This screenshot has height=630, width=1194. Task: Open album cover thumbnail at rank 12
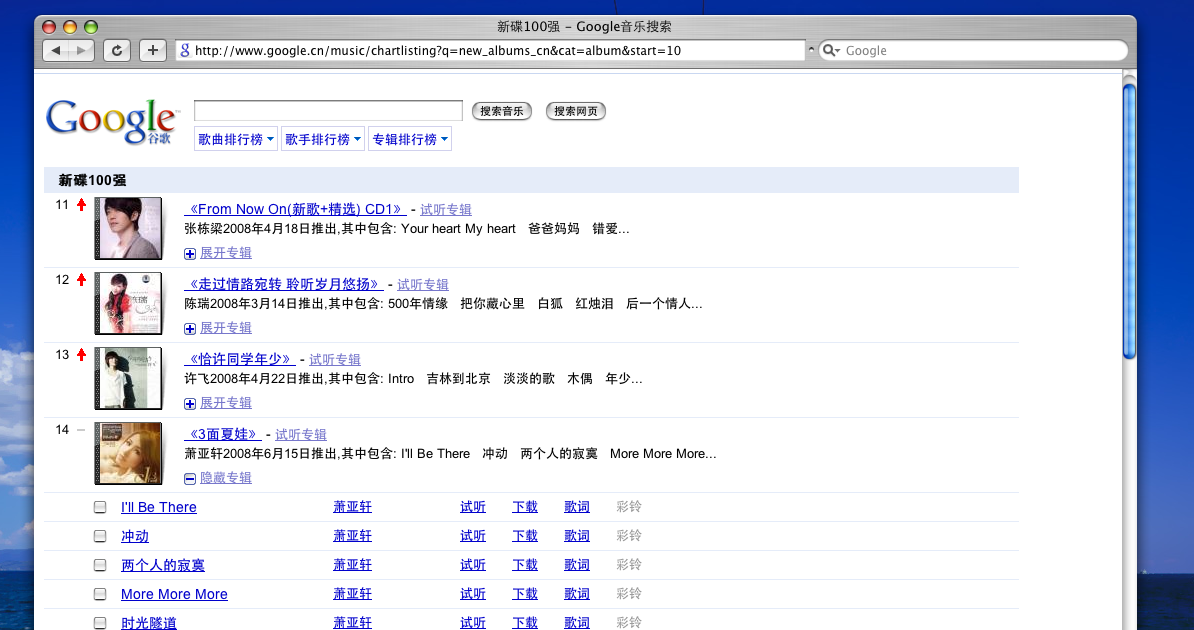(x=128, y=302)
